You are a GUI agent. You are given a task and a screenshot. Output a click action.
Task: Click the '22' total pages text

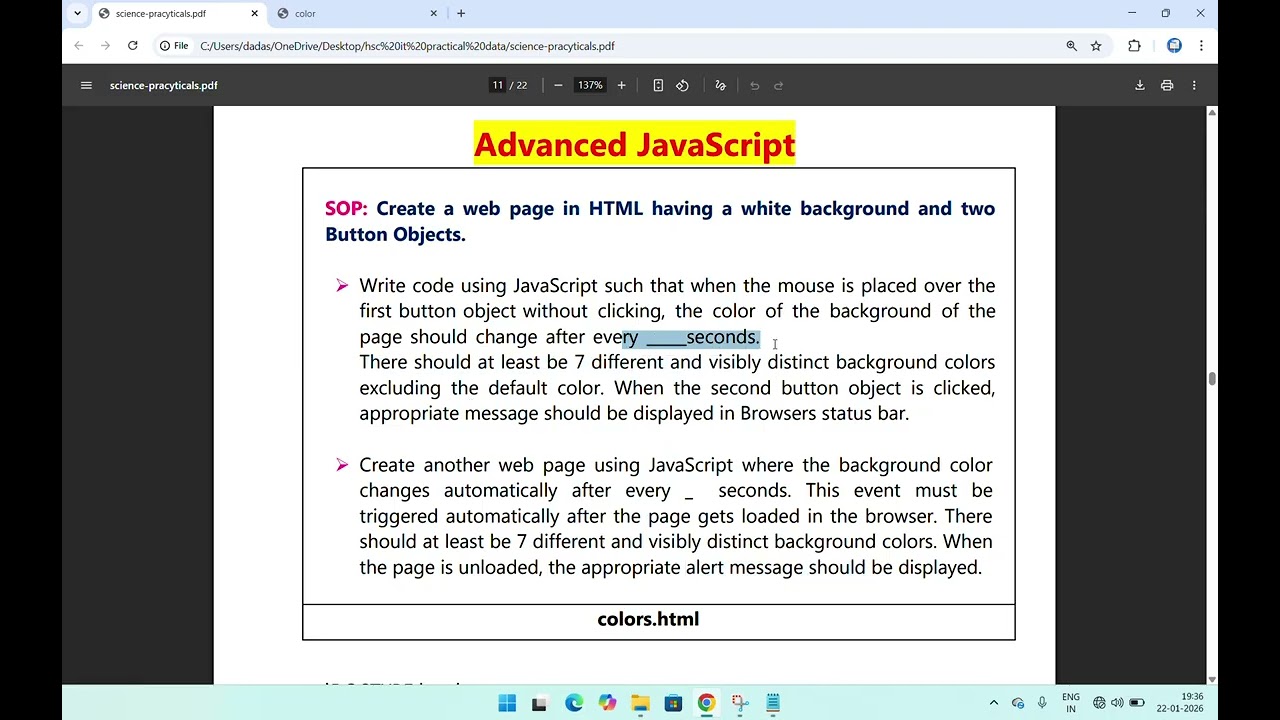pyautogui.click(x=521, y=85)
